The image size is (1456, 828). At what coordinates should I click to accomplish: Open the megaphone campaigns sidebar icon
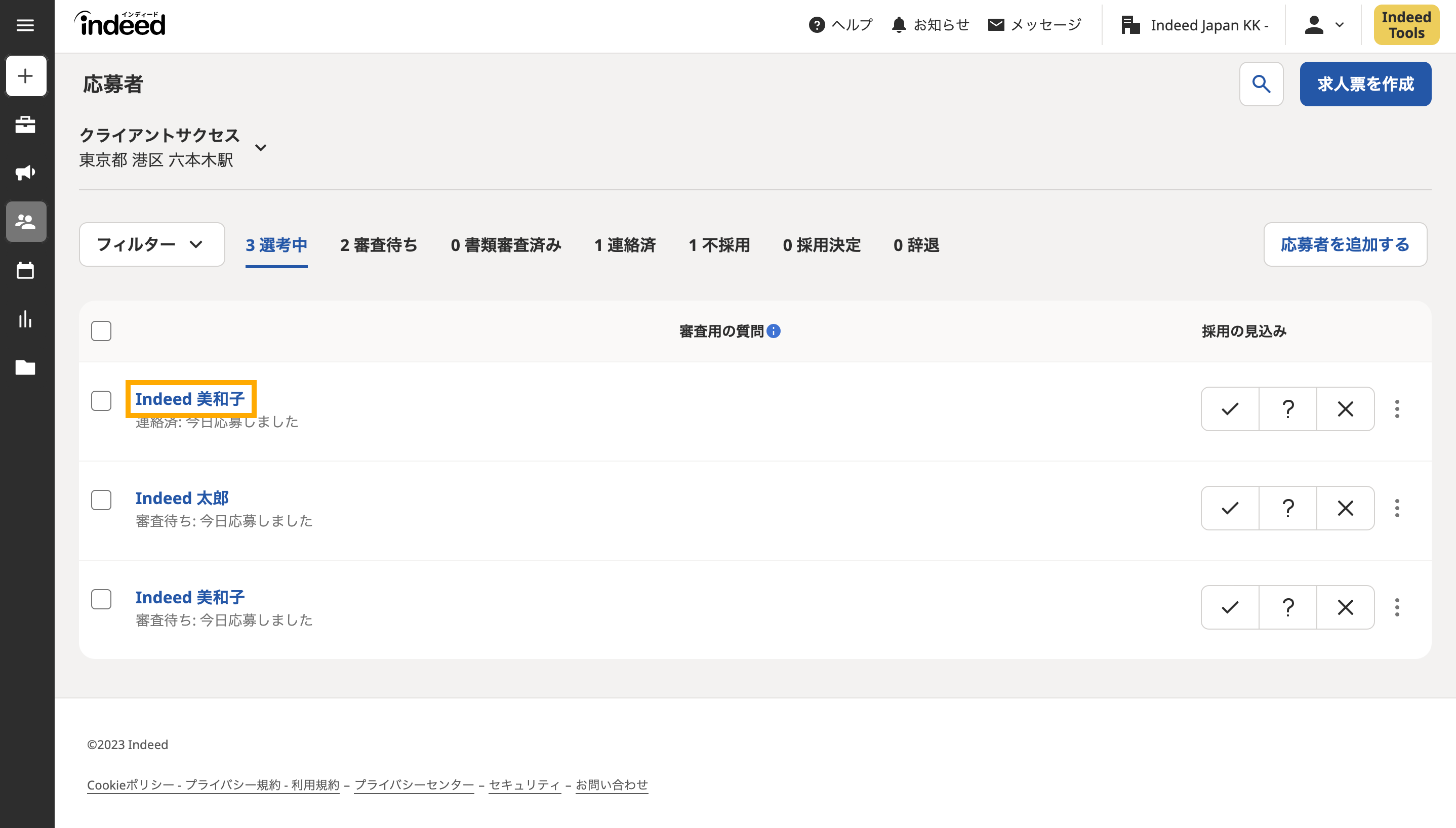[26, 173]
